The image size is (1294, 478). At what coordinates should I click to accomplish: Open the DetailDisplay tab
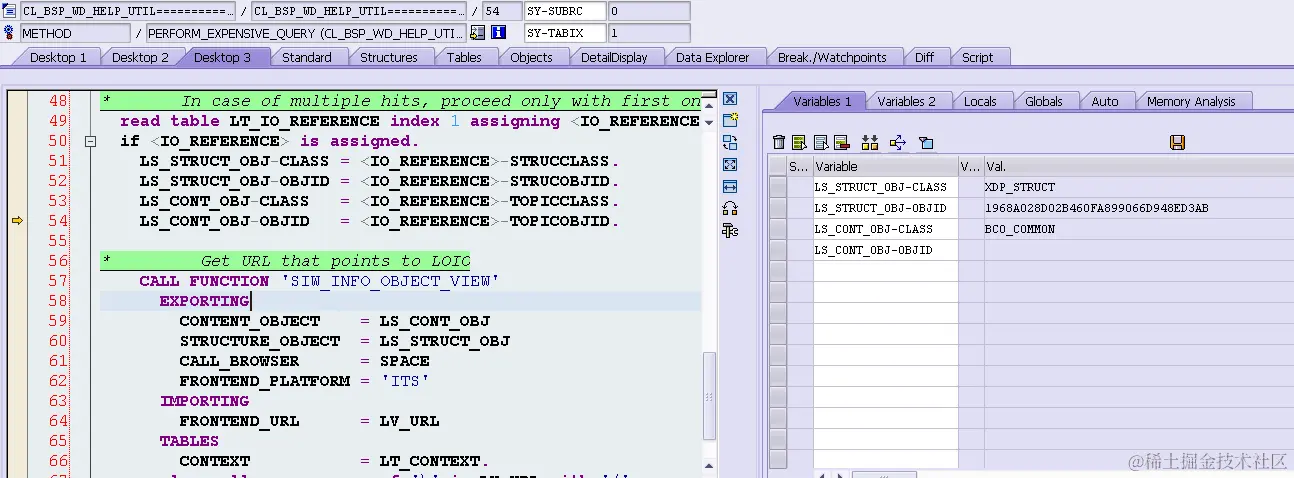coord(614,57)
